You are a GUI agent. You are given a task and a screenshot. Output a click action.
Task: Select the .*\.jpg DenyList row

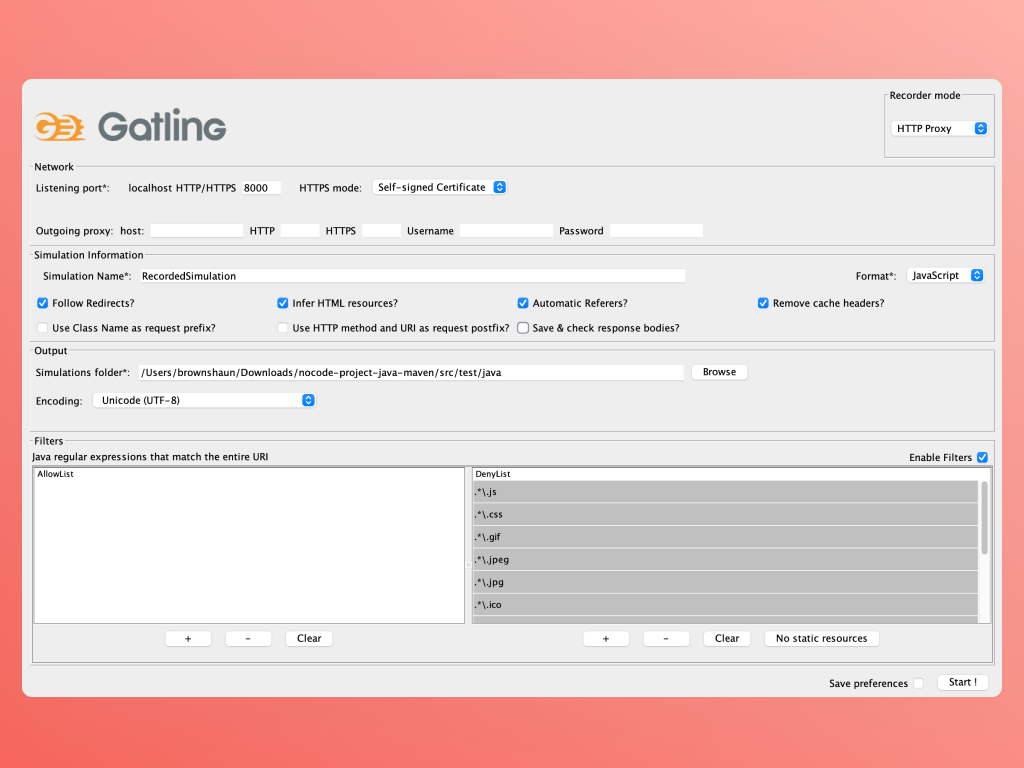pos(725,582)
